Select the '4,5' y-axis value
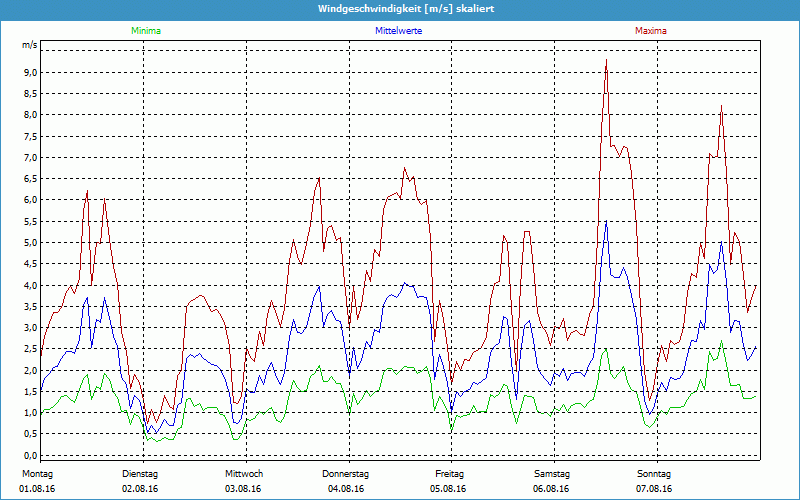 30,264
